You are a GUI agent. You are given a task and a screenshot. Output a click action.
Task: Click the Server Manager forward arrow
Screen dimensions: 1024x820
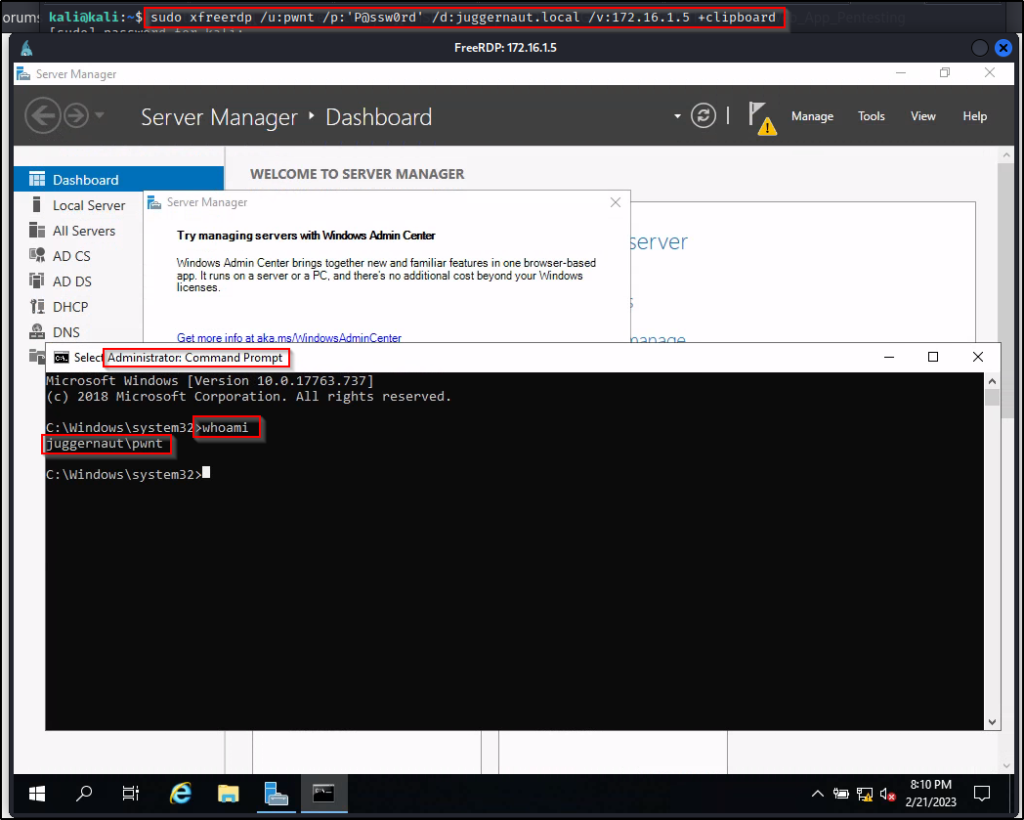click(x=76, y=116)
